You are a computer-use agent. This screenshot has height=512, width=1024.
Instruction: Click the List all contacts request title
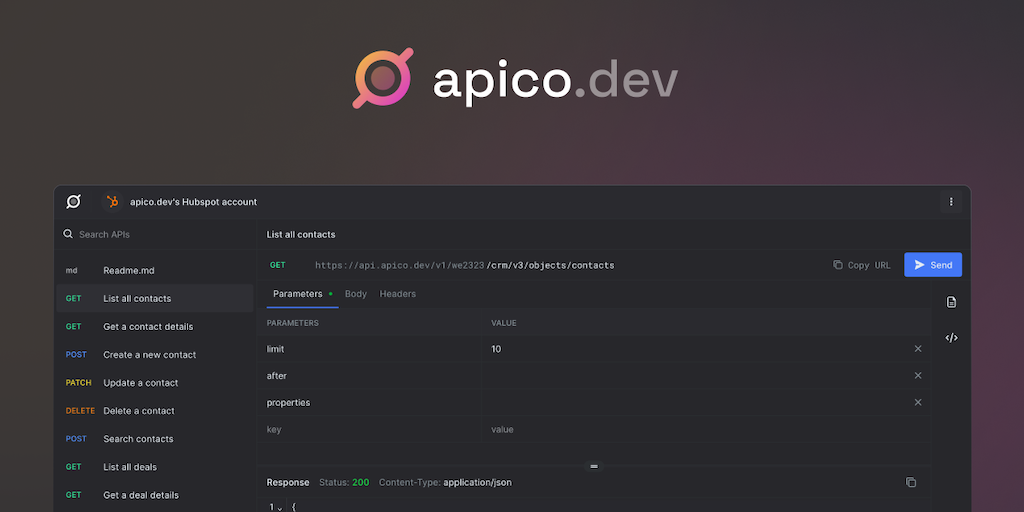coord(301,234)
